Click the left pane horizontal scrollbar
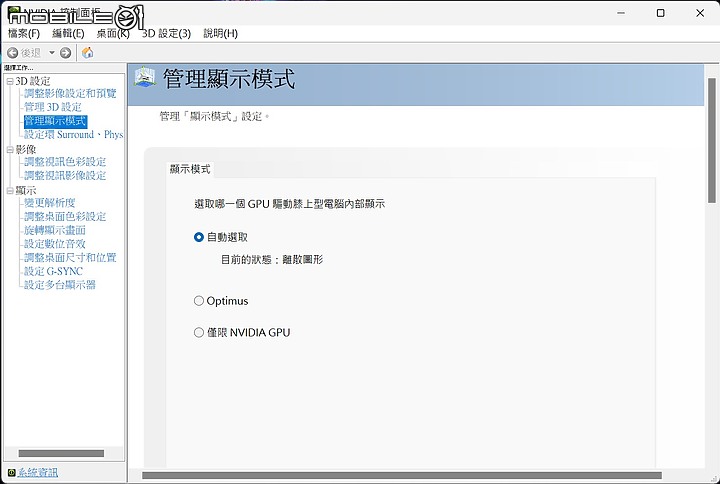 [x=61, y=453]
